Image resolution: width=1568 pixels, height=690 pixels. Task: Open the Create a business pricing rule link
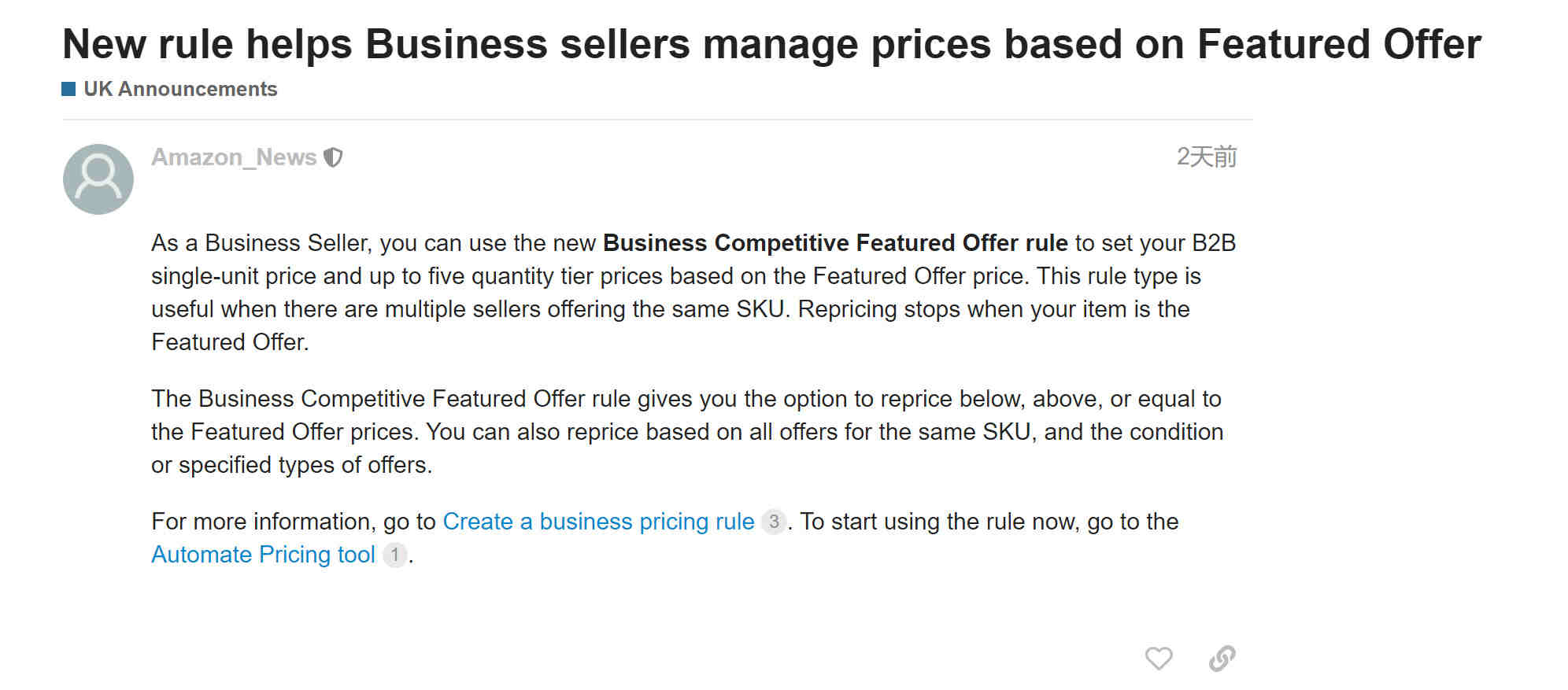click(598, 522)
